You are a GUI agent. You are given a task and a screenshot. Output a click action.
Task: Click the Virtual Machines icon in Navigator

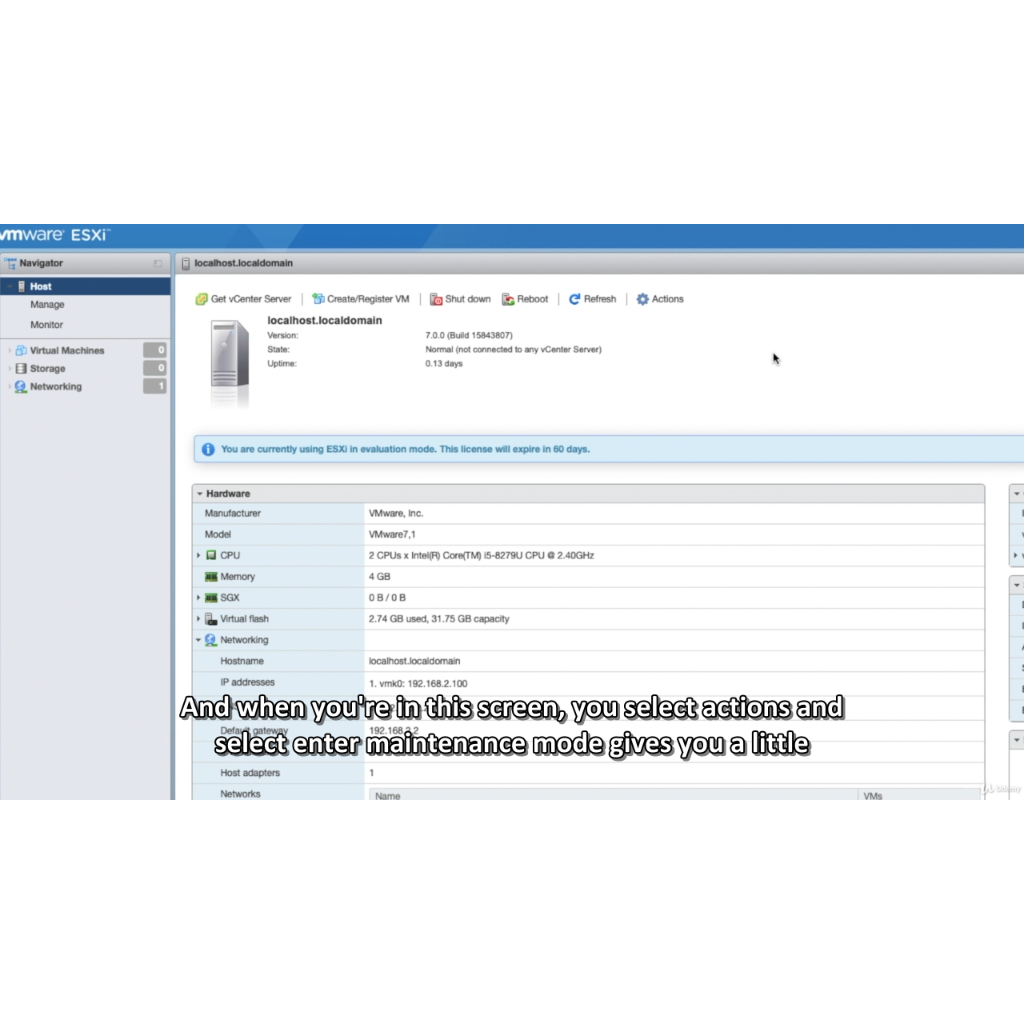tap(21, 351)
